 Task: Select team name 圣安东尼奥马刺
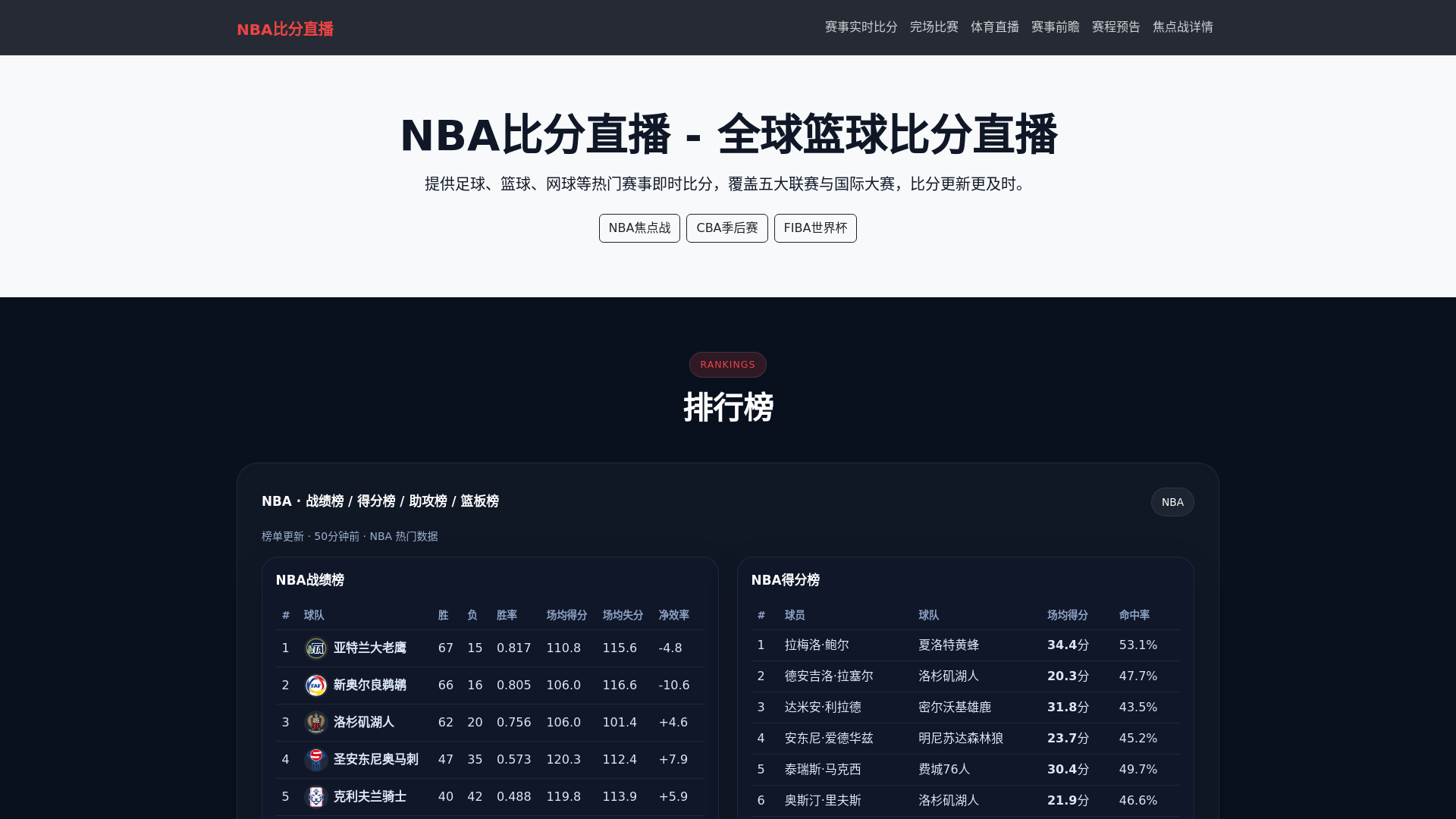click(376, 760)
